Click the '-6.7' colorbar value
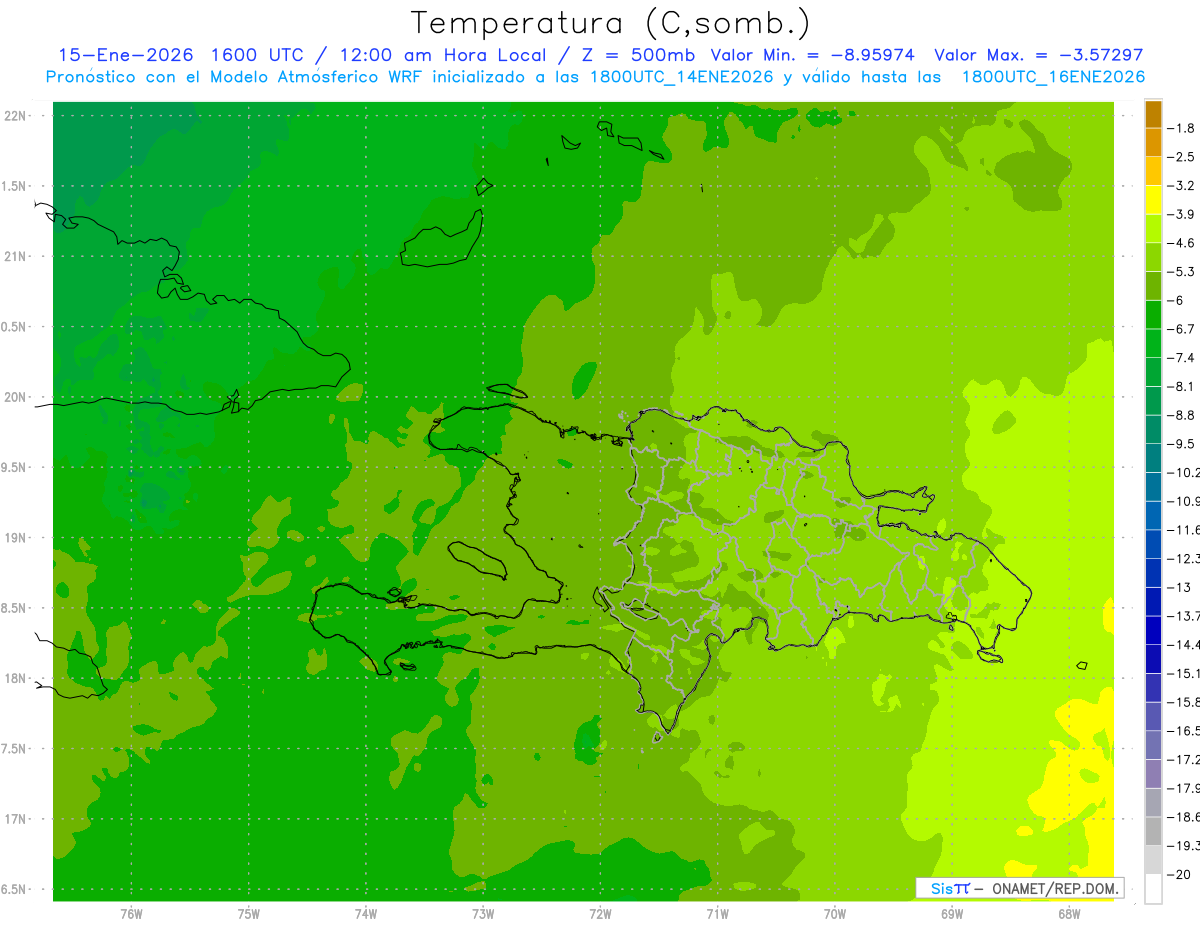This screenshot has width=1200, height=927. (1181, 329)
